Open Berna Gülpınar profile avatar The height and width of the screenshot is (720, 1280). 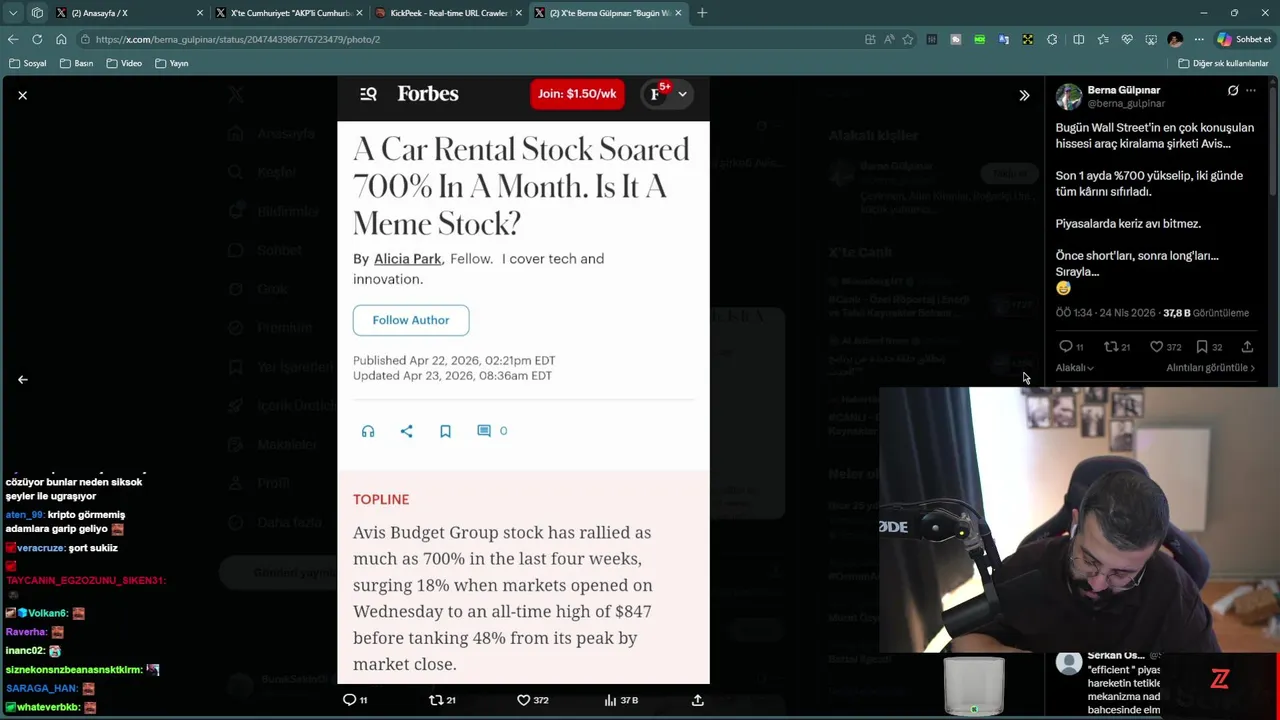pos(1069,96)
